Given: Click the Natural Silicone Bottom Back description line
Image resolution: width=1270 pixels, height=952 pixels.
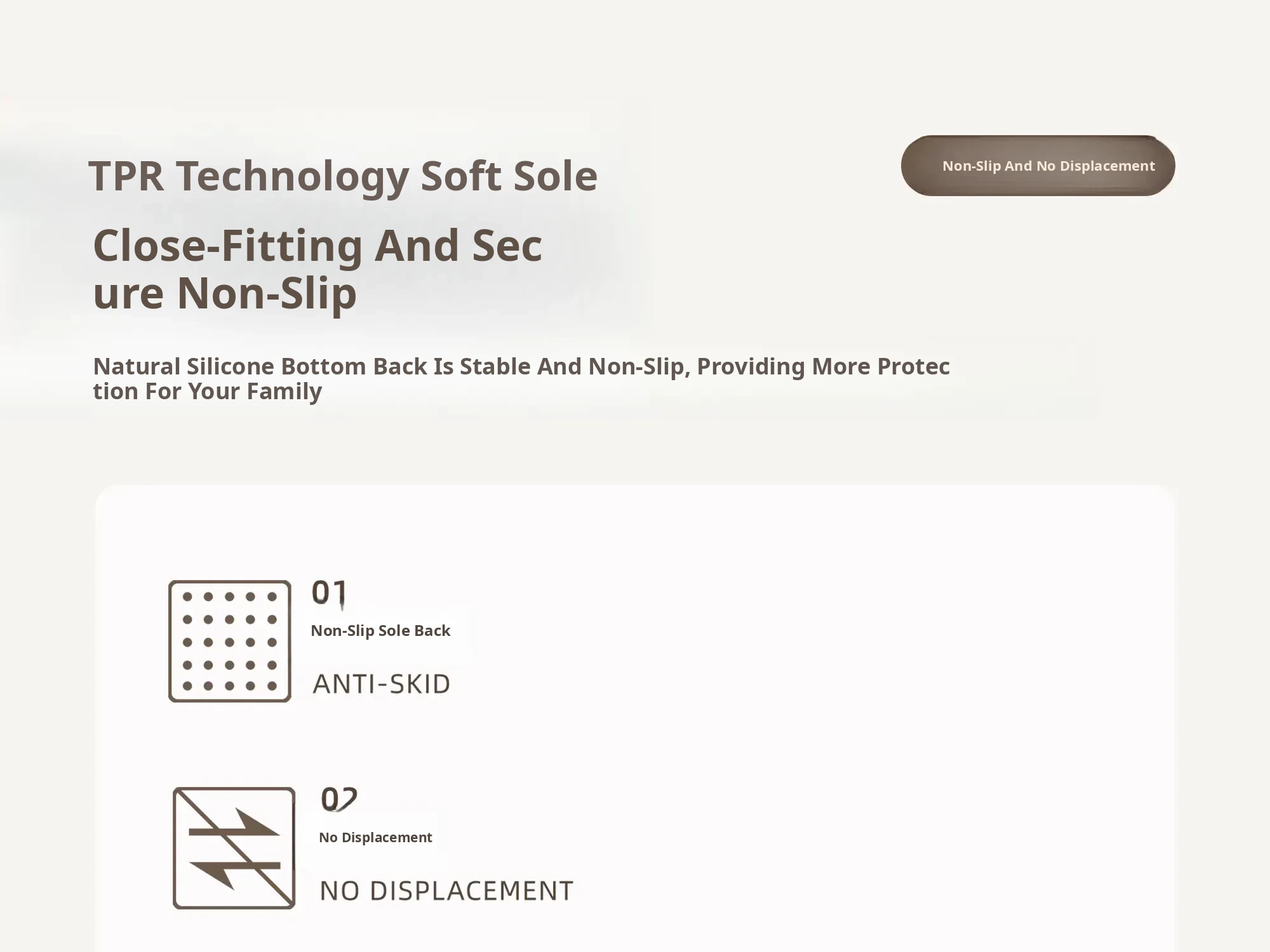Looking at the screenshot, I should pyautogui.click(x=521, y=366).
